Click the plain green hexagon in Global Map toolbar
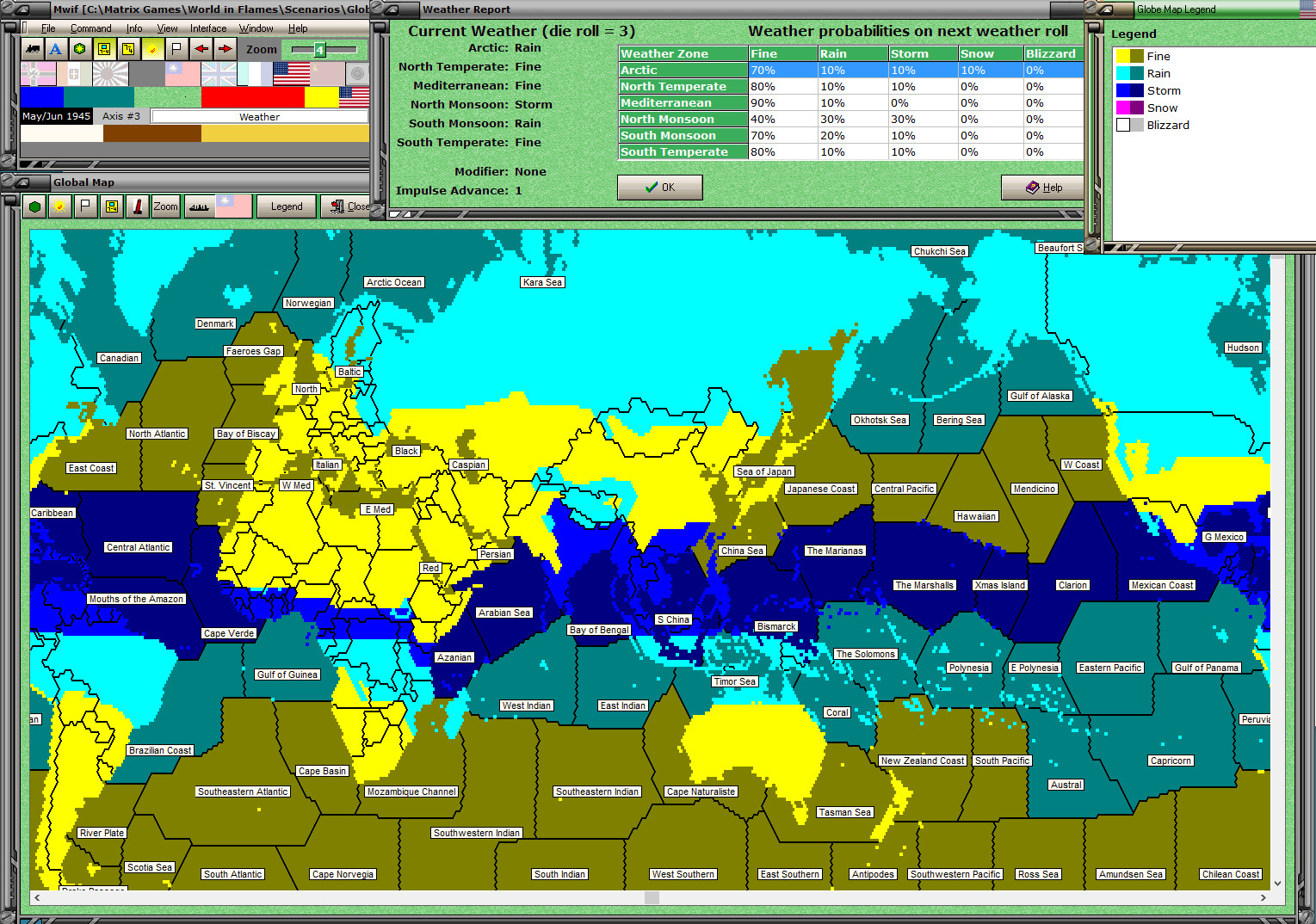1316x924 pixels. 34,206
